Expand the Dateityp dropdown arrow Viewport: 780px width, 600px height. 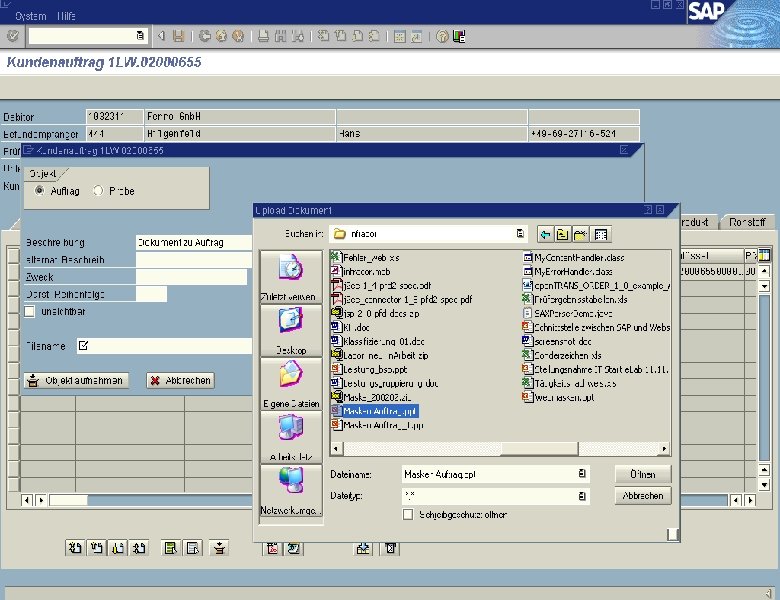click(582, 496)
